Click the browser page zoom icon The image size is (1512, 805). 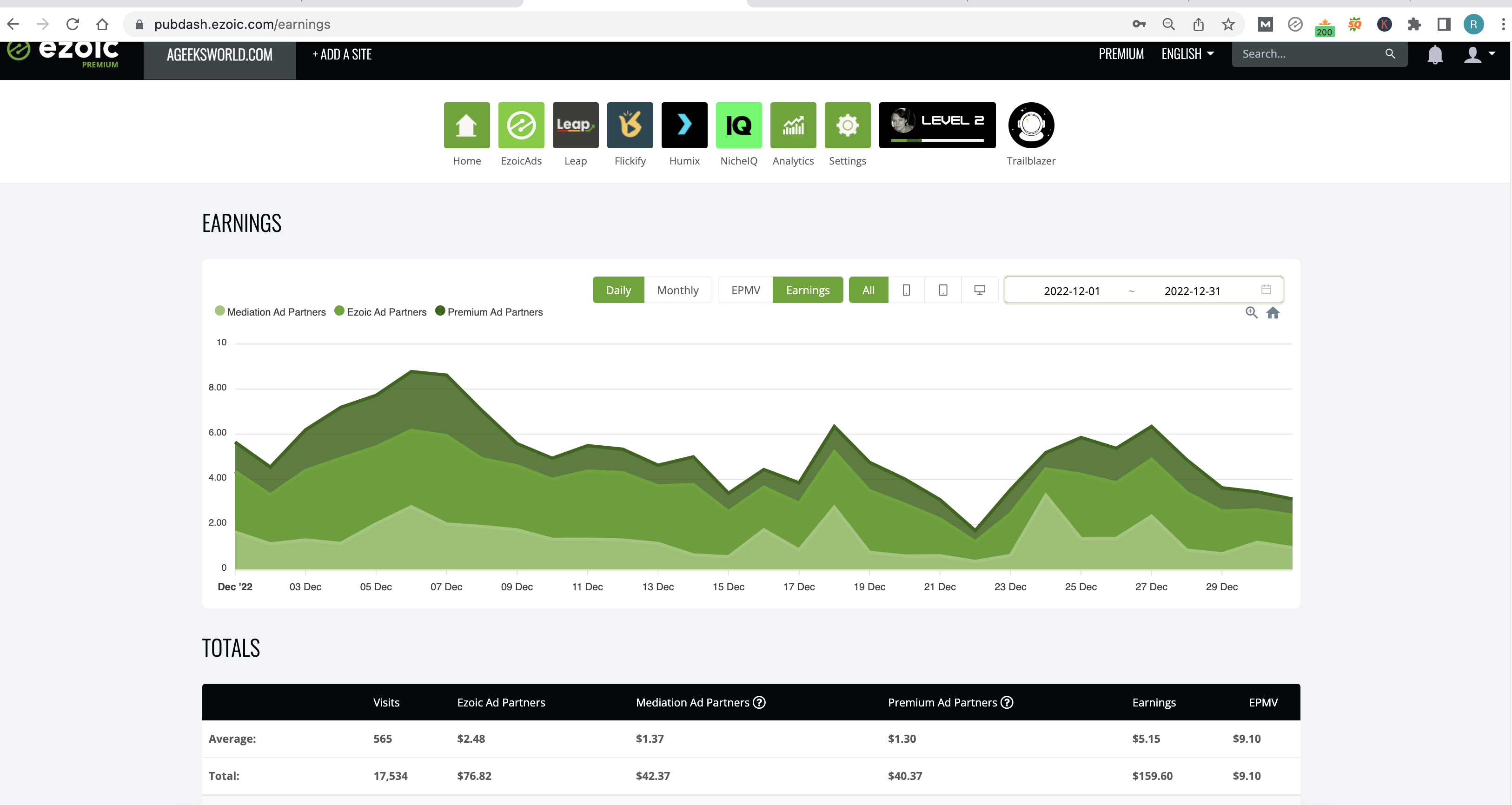point(1168,24)
